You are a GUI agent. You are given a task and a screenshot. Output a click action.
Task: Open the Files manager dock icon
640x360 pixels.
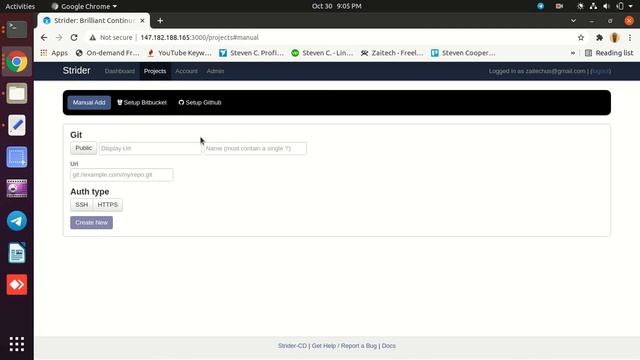[17, 93]
